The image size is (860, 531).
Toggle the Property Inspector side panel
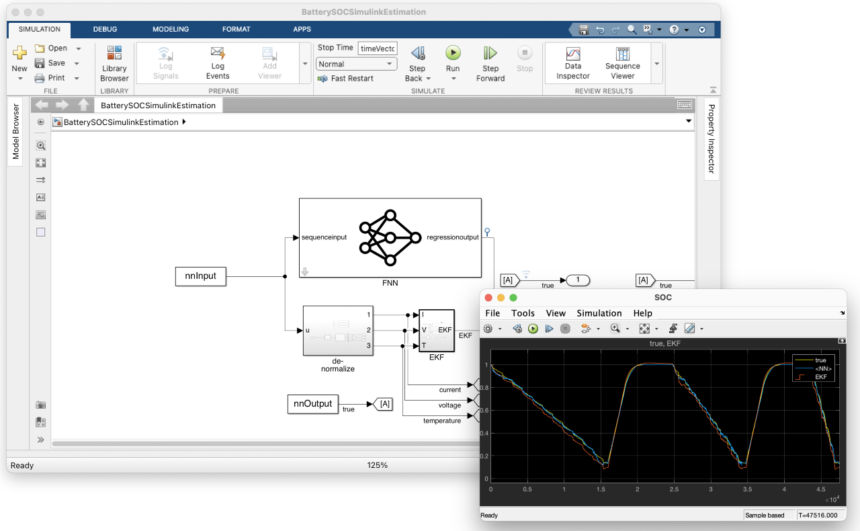tap(711, 139)
